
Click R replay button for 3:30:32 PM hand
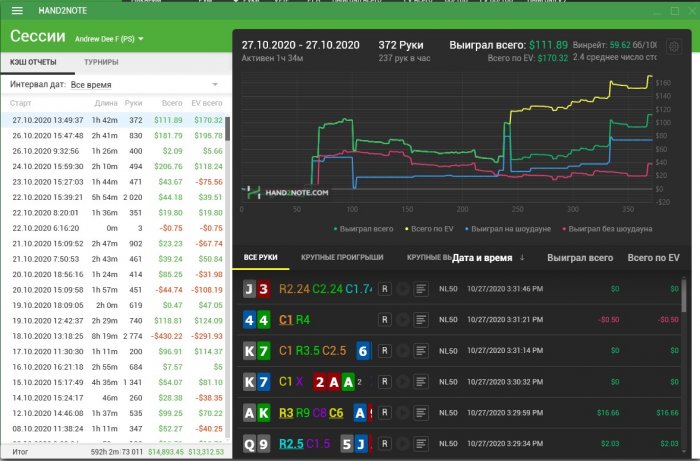click(384, 382)
